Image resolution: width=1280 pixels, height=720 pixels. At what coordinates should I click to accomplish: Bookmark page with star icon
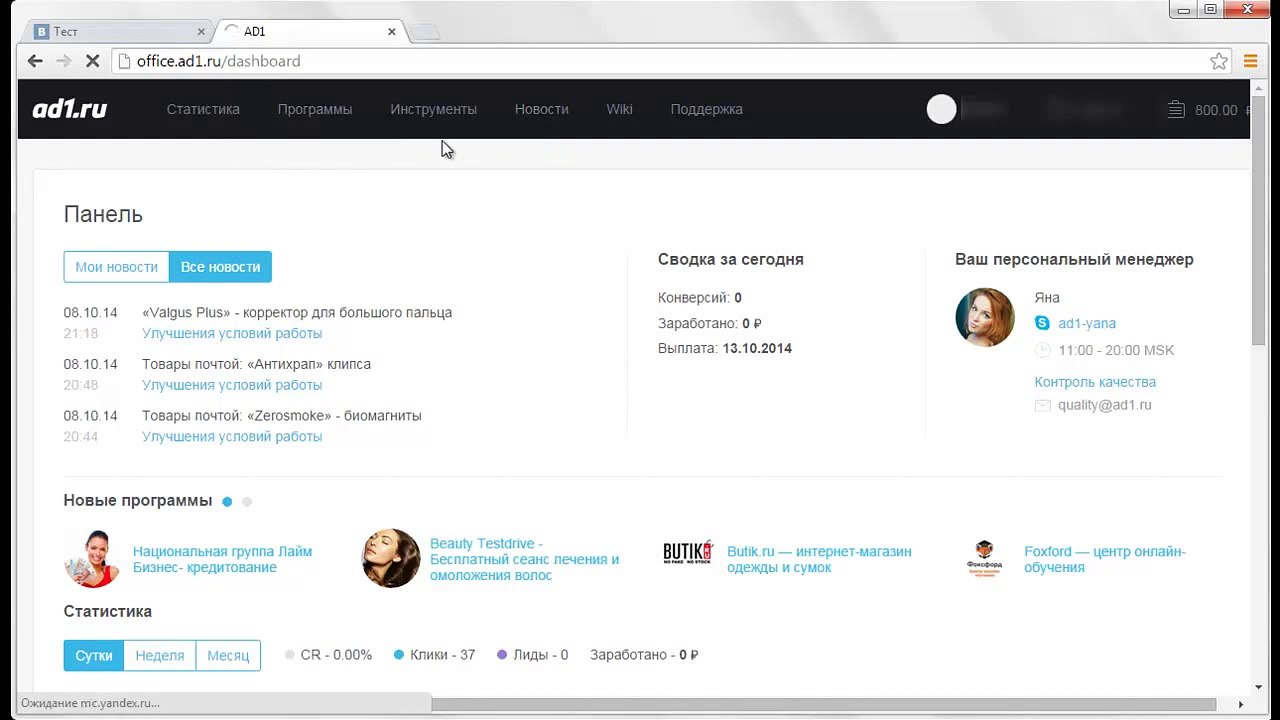(x=1219, y=61)
